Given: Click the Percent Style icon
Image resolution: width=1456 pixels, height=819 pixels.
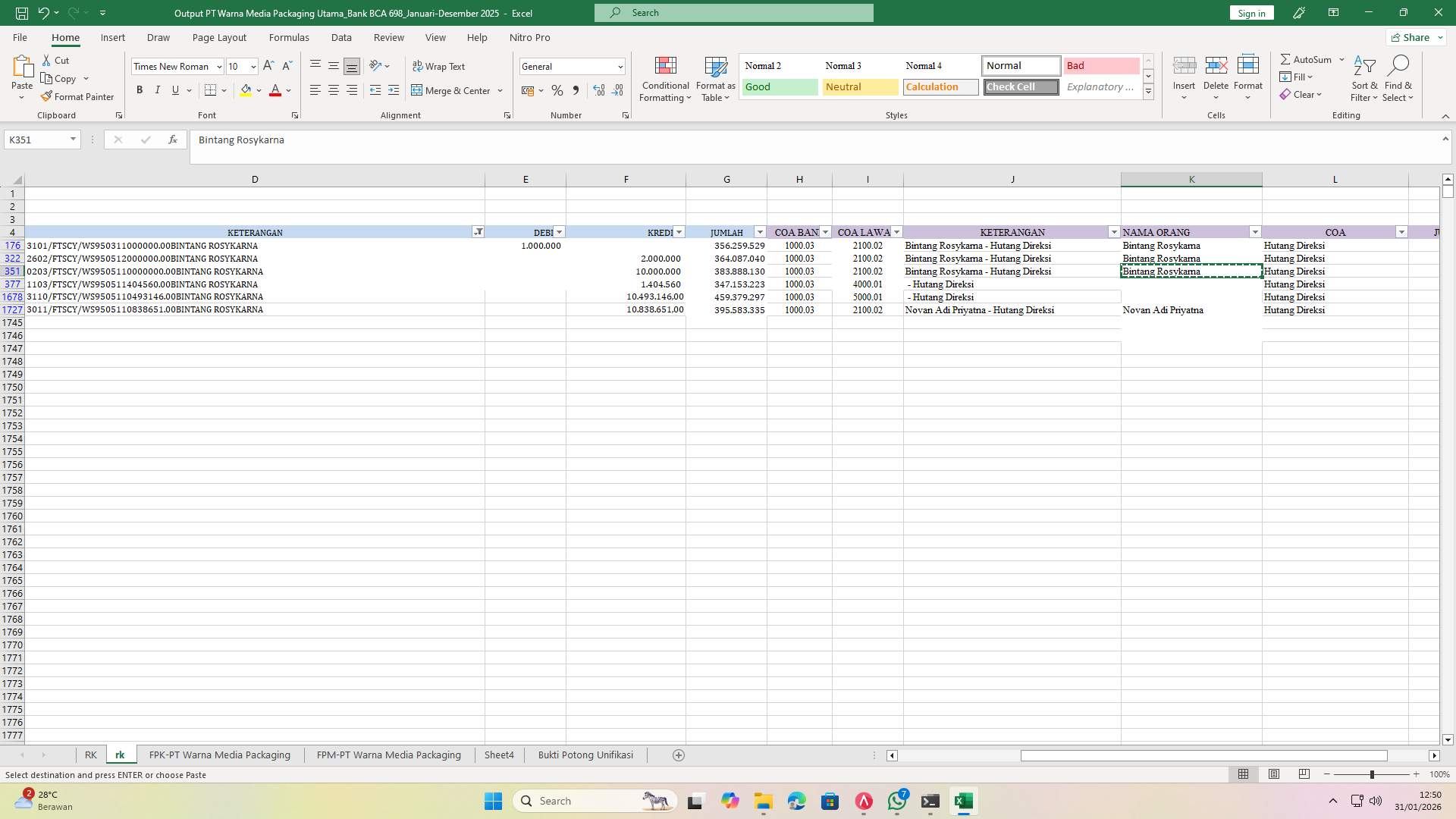Looking at the screenshot, I should [x=557, y=90].
